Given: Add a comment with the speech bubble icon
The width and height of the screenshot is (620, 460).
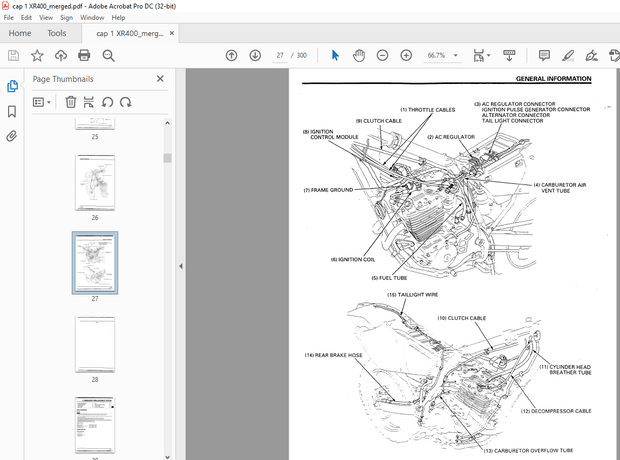Looking at the screenshot, I should (x=544, y=55).
